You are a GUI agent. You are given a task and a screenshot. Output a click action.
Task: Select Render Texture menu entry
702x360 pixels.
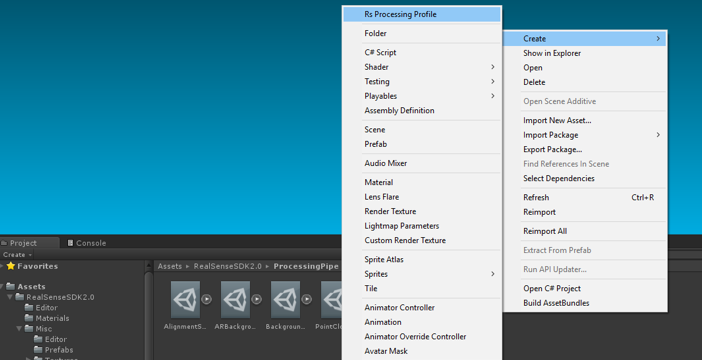[422, 211]
